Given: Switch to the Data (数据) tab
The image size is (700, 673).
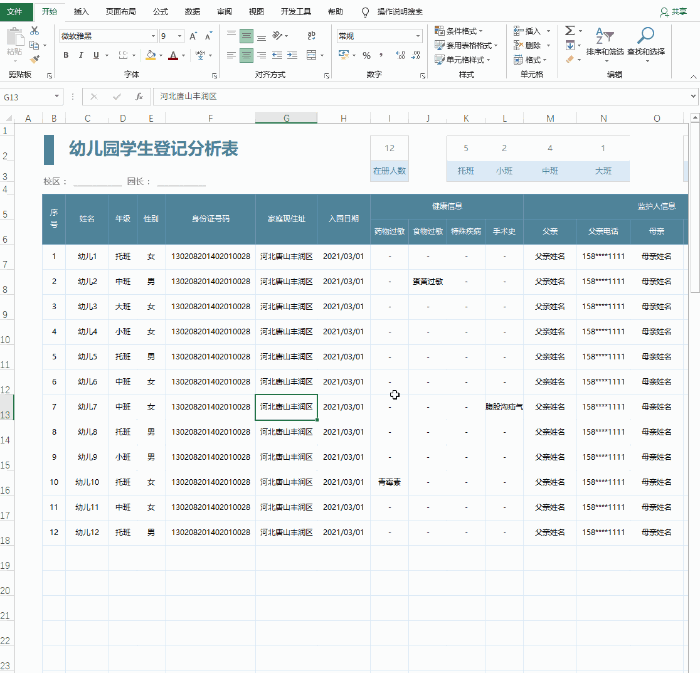Looking at the screenshot, I should (192, 12).
